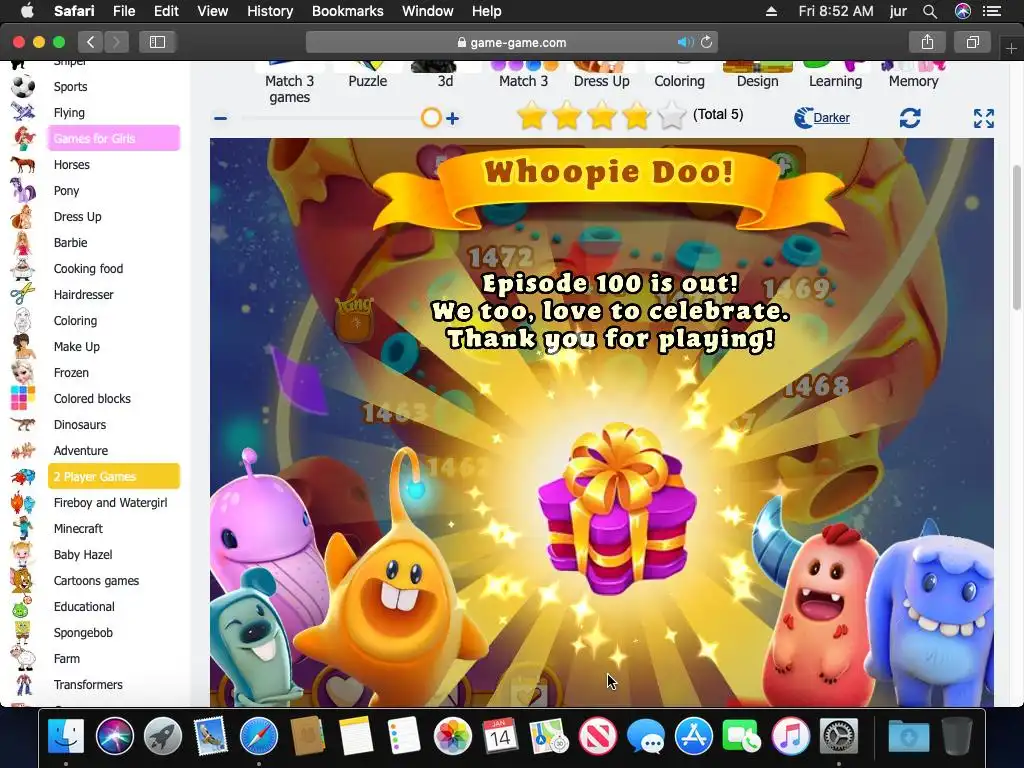Open the Safari Share menu
This screenshot has height=768, width=1024.
tap(927, 42)
